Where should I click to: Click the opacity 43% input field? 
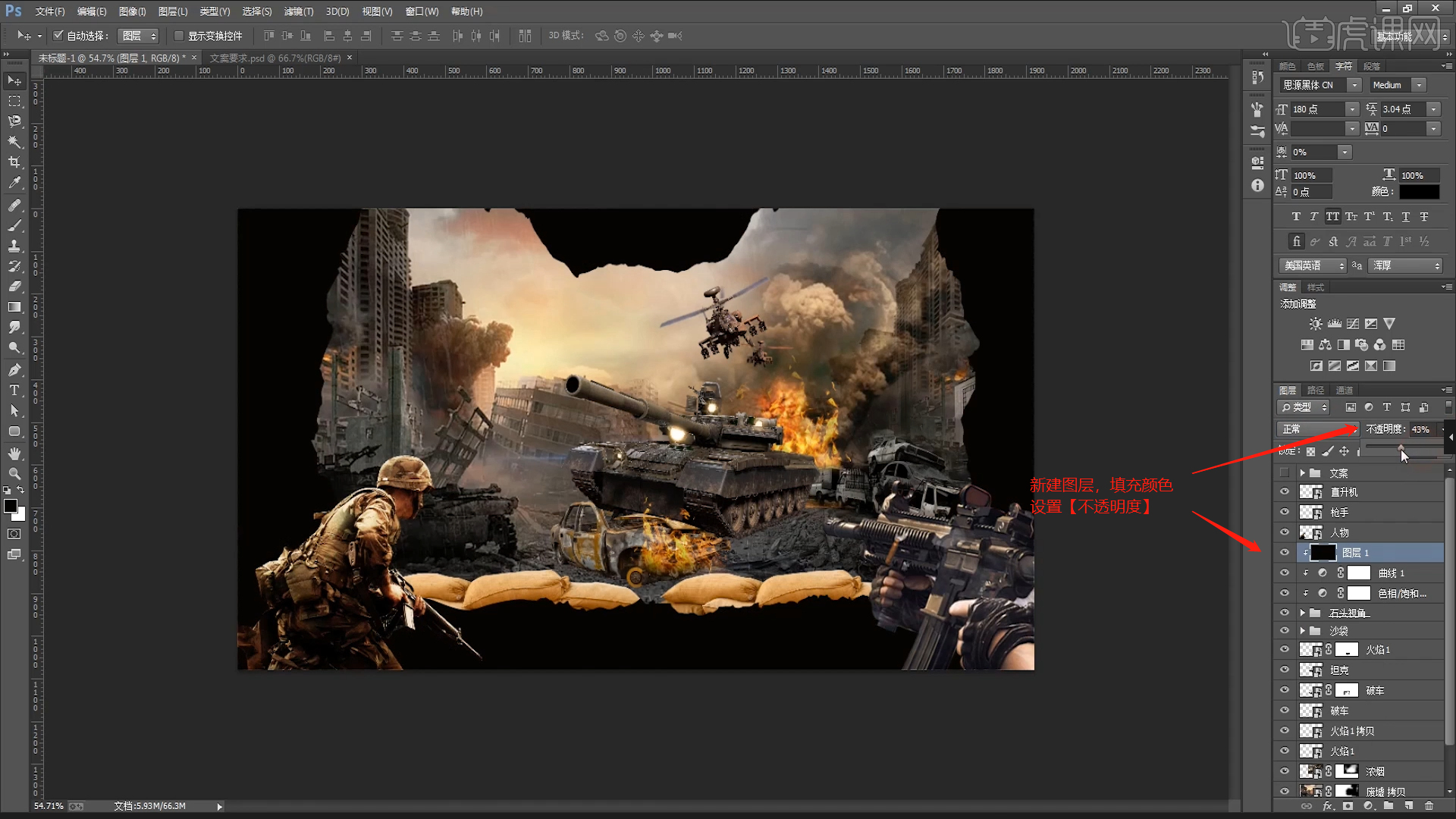tap(1423, 429)
